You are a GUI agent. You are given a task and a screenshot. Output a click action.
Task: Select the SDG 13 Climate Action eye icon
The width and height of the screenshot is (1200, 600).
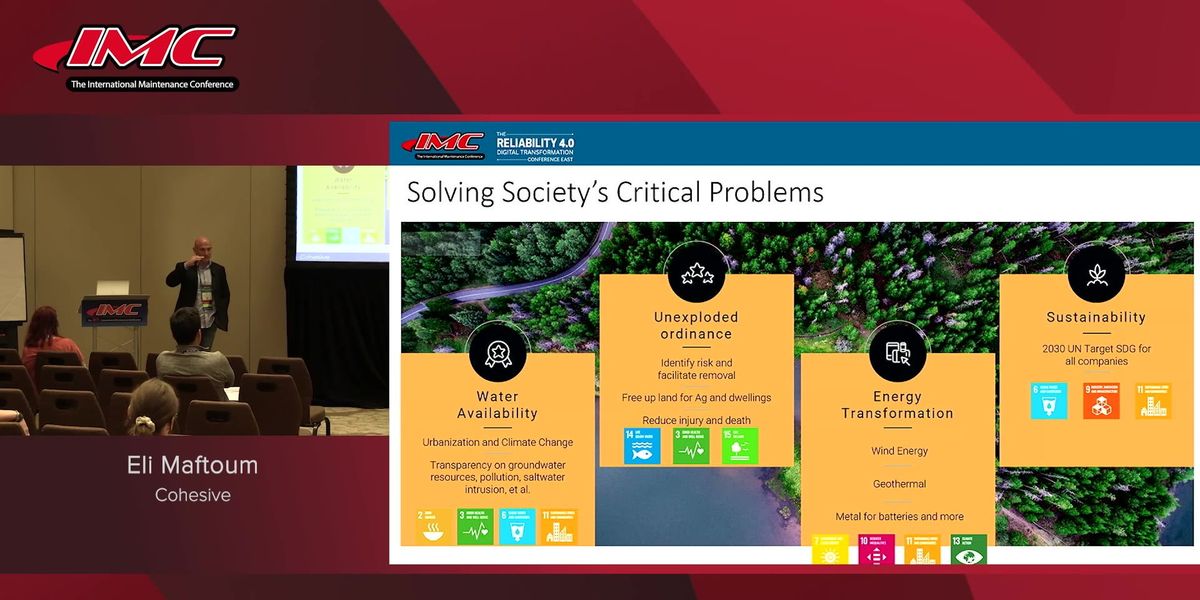point(968,550)
